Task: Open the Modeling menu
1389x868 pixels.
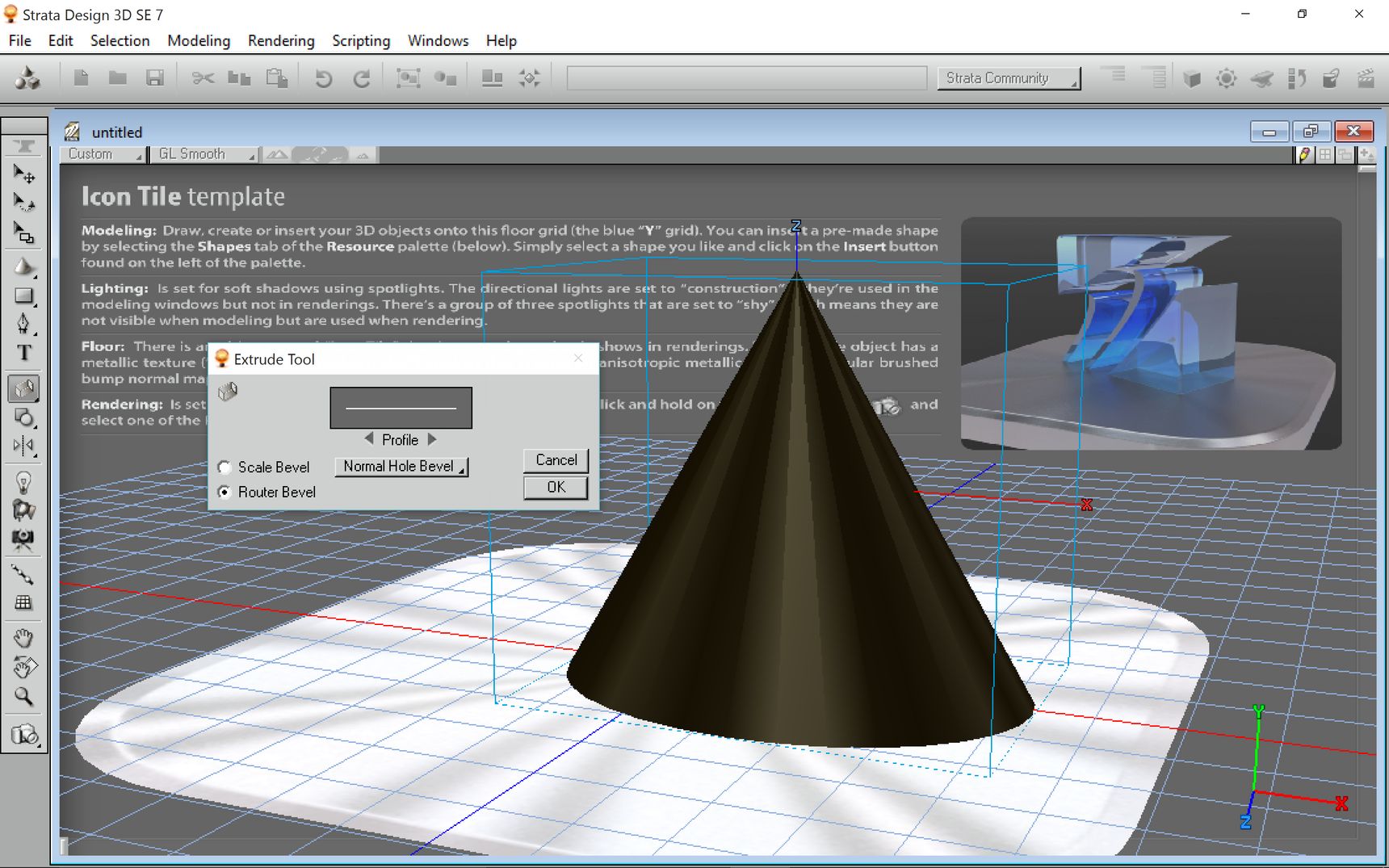Action: click(199, 40)
